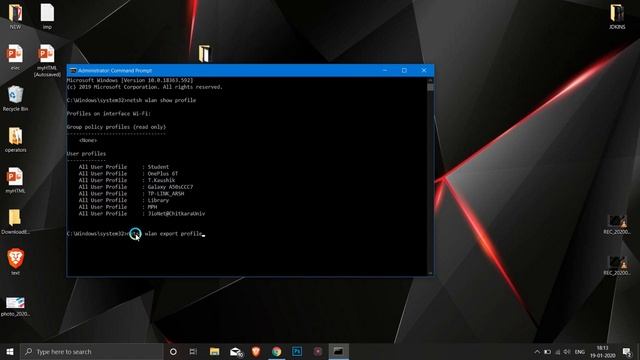Click the Cortana circle icon

point(173,351)
